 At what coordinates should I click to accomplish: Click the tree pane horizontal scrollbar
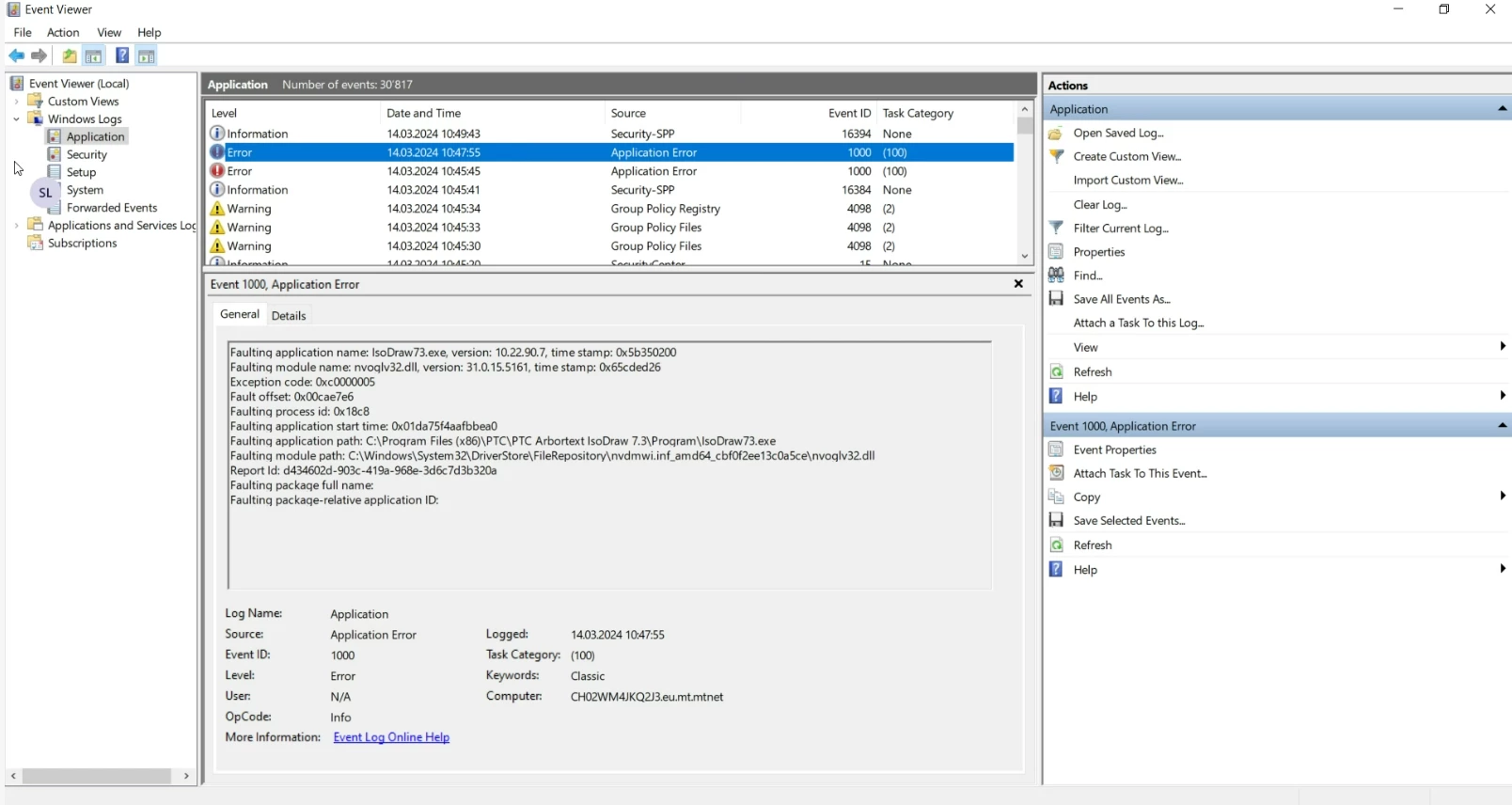97,777
